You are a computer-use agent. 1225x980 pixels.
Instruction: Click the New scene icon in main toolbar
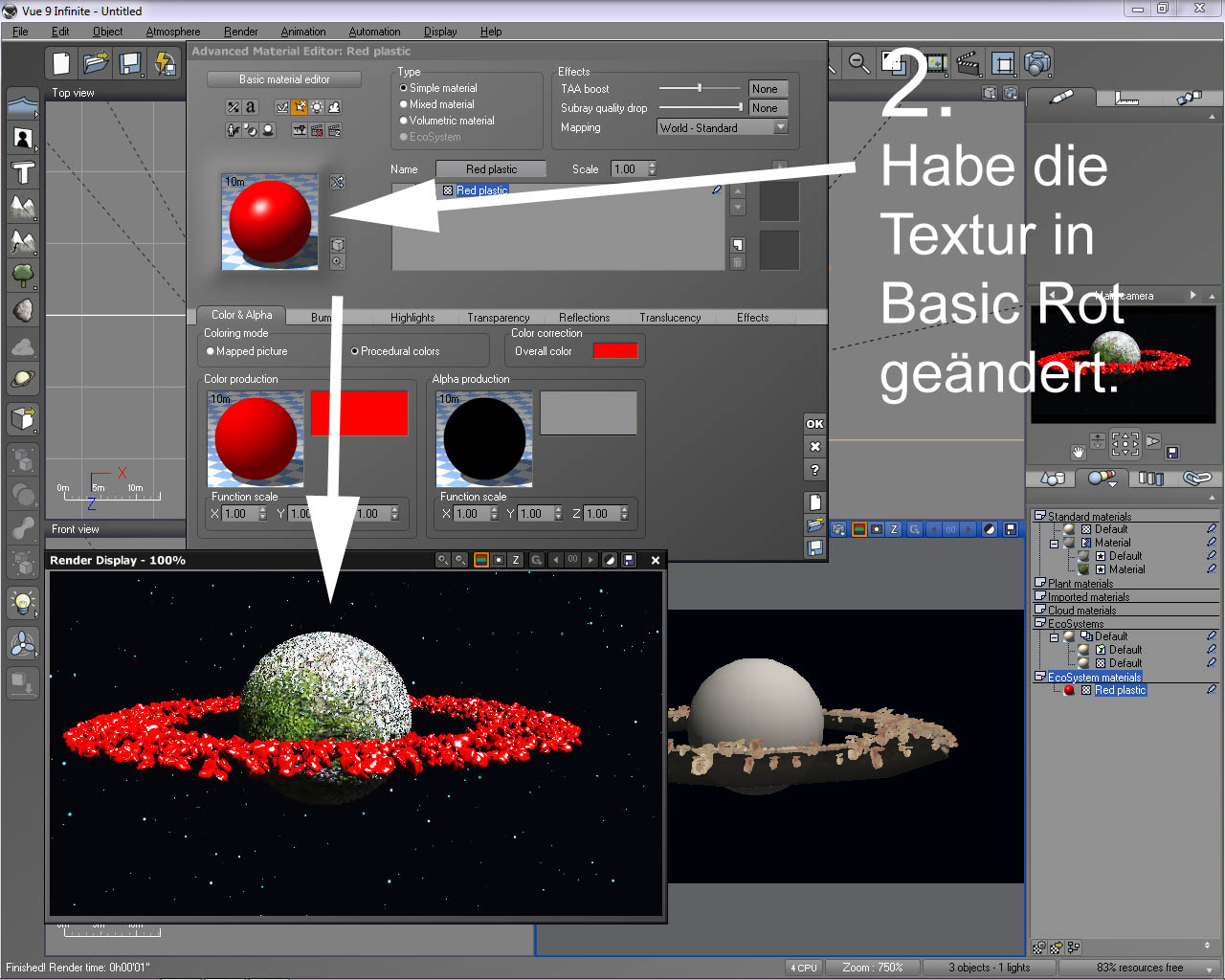pos(61,63)
